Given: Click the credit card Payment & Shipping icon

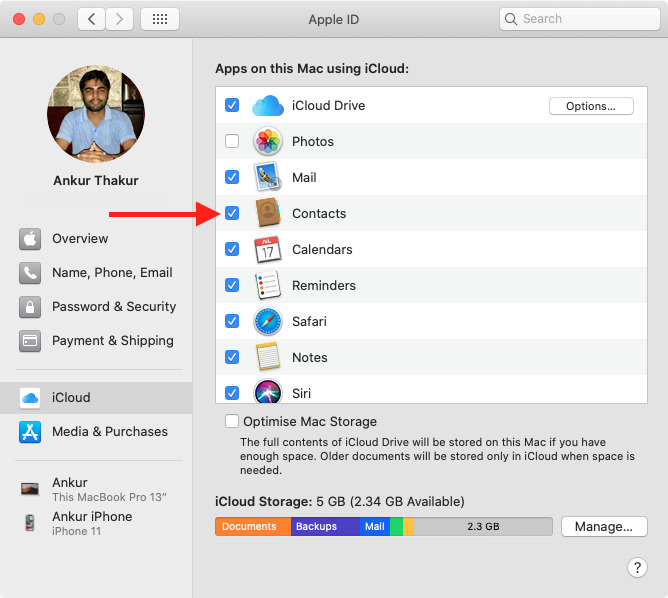Looking at the screenshot, I should coord(30,341).
